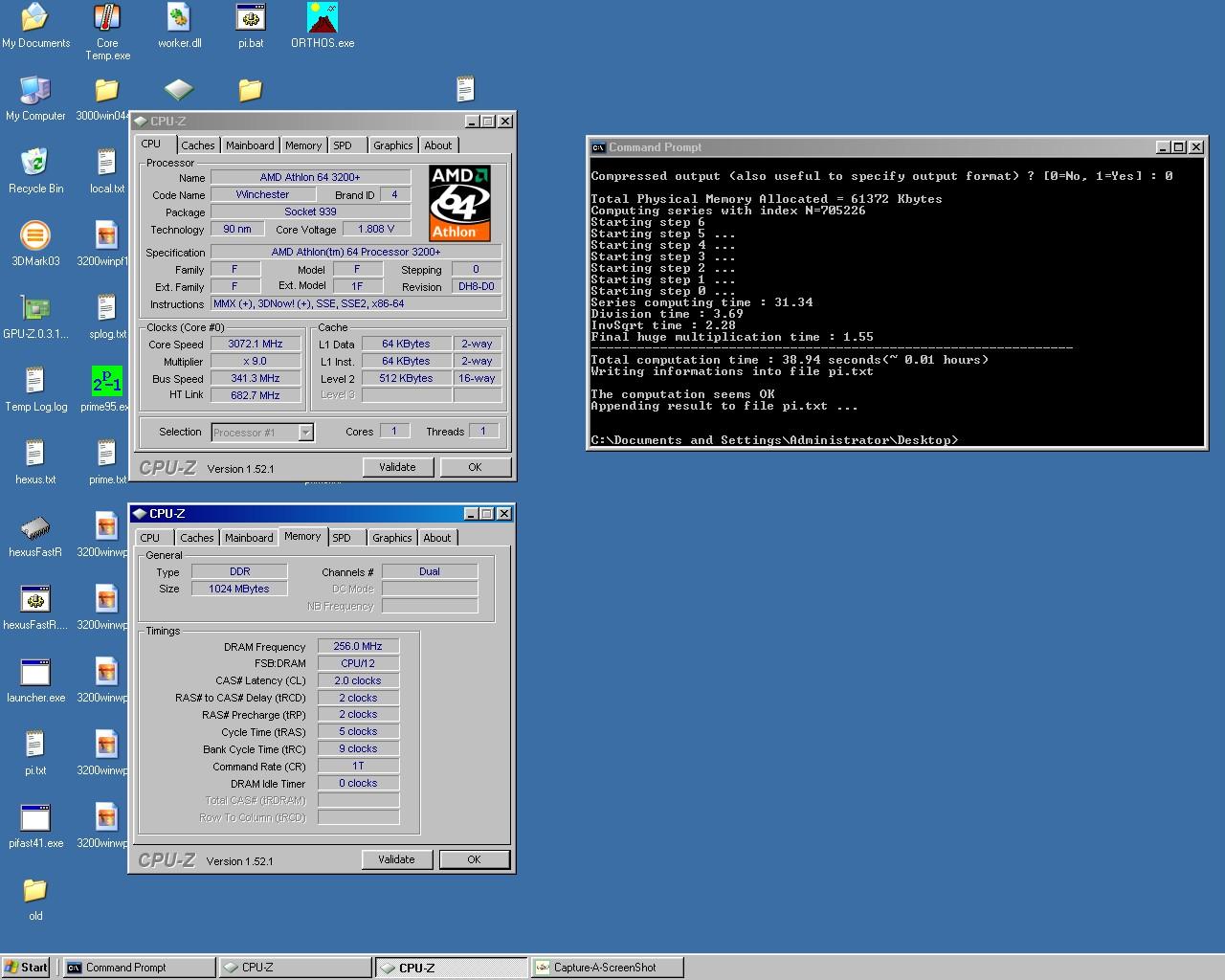Viewport: 1225px width, 980px height.
Task: Open Graphics tab in upper CPU-Z window
Action: [393, 145]
